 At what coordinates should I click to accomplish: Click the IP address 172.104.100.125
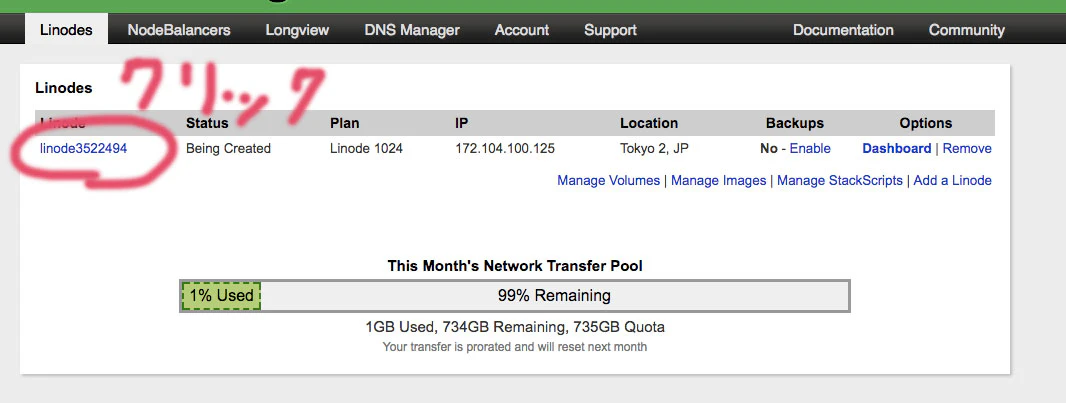click(505, 148)
